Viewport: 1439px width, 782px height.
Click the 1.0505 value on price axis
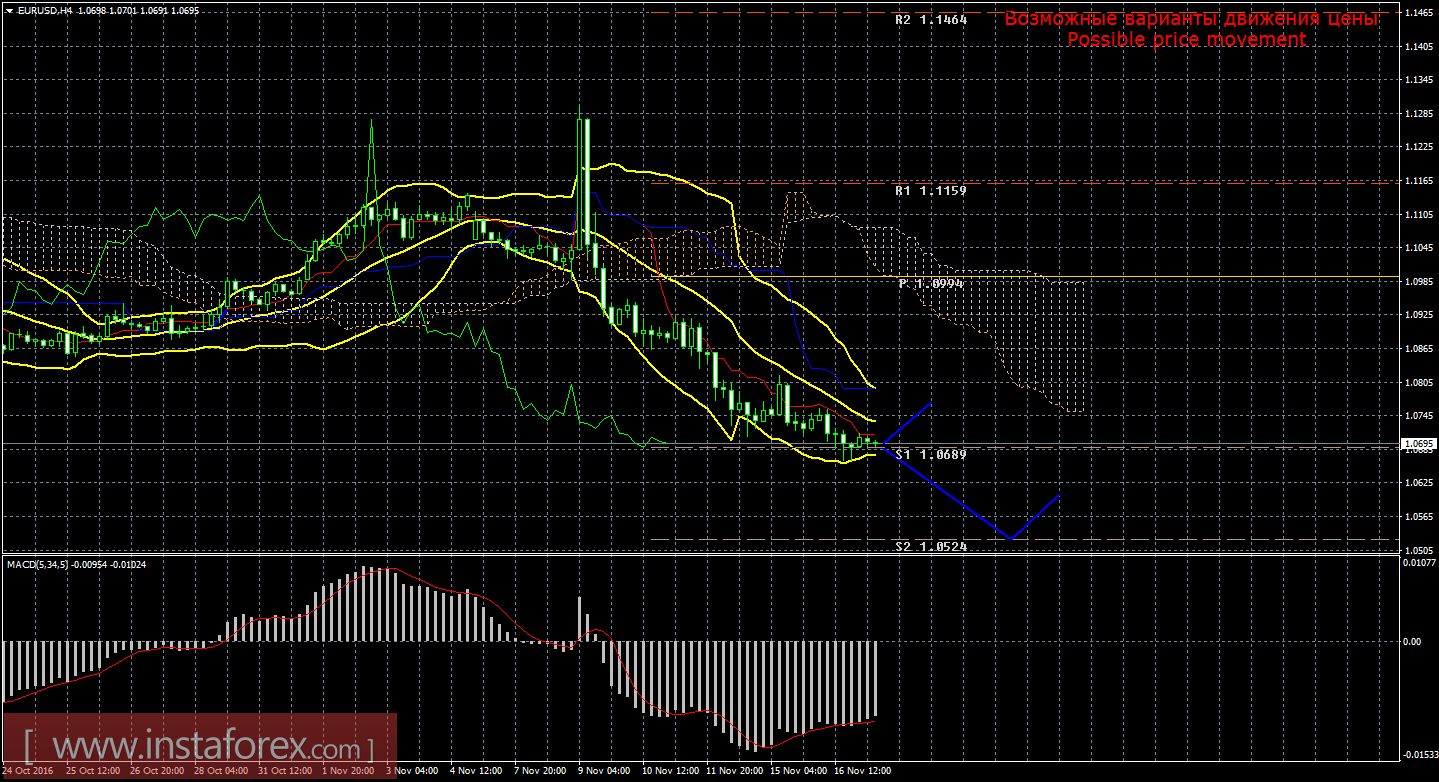1418,550
